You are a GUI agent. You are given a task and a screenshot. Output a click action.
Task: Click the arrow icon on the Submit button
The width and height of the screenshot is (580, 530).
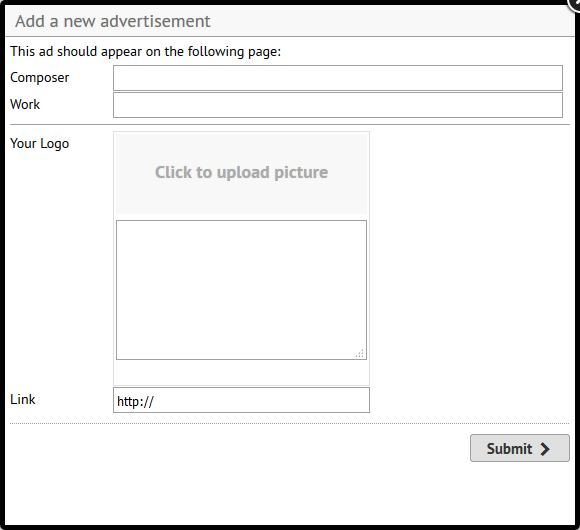[544, 449]
